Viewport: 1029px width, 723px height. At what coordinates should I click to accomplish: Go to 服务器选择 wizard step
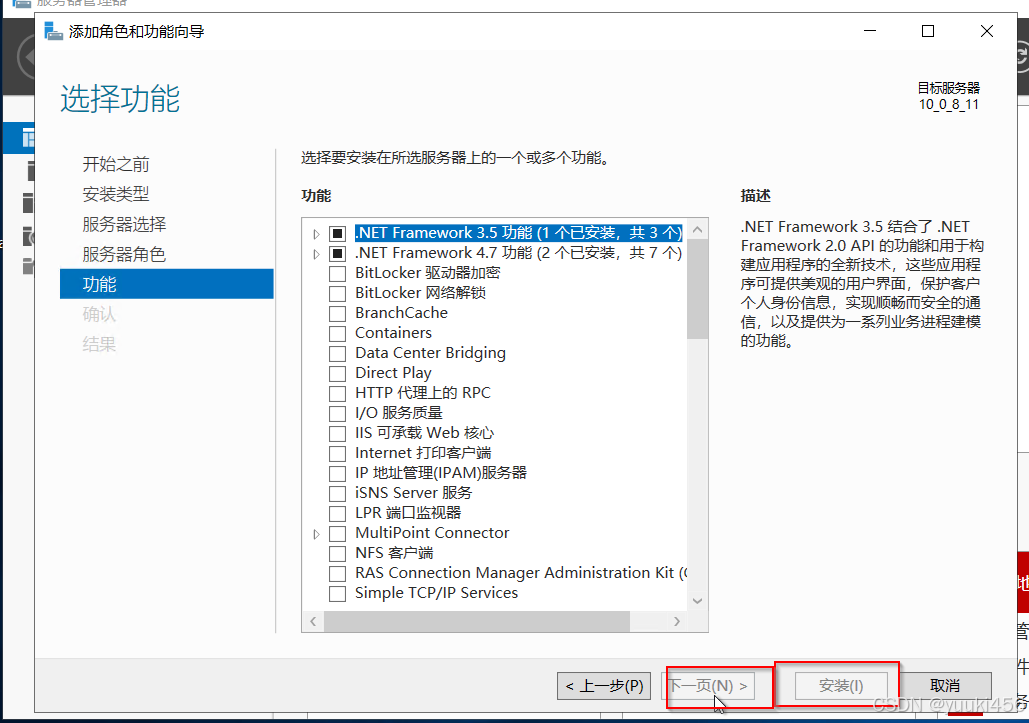[124, 224]
